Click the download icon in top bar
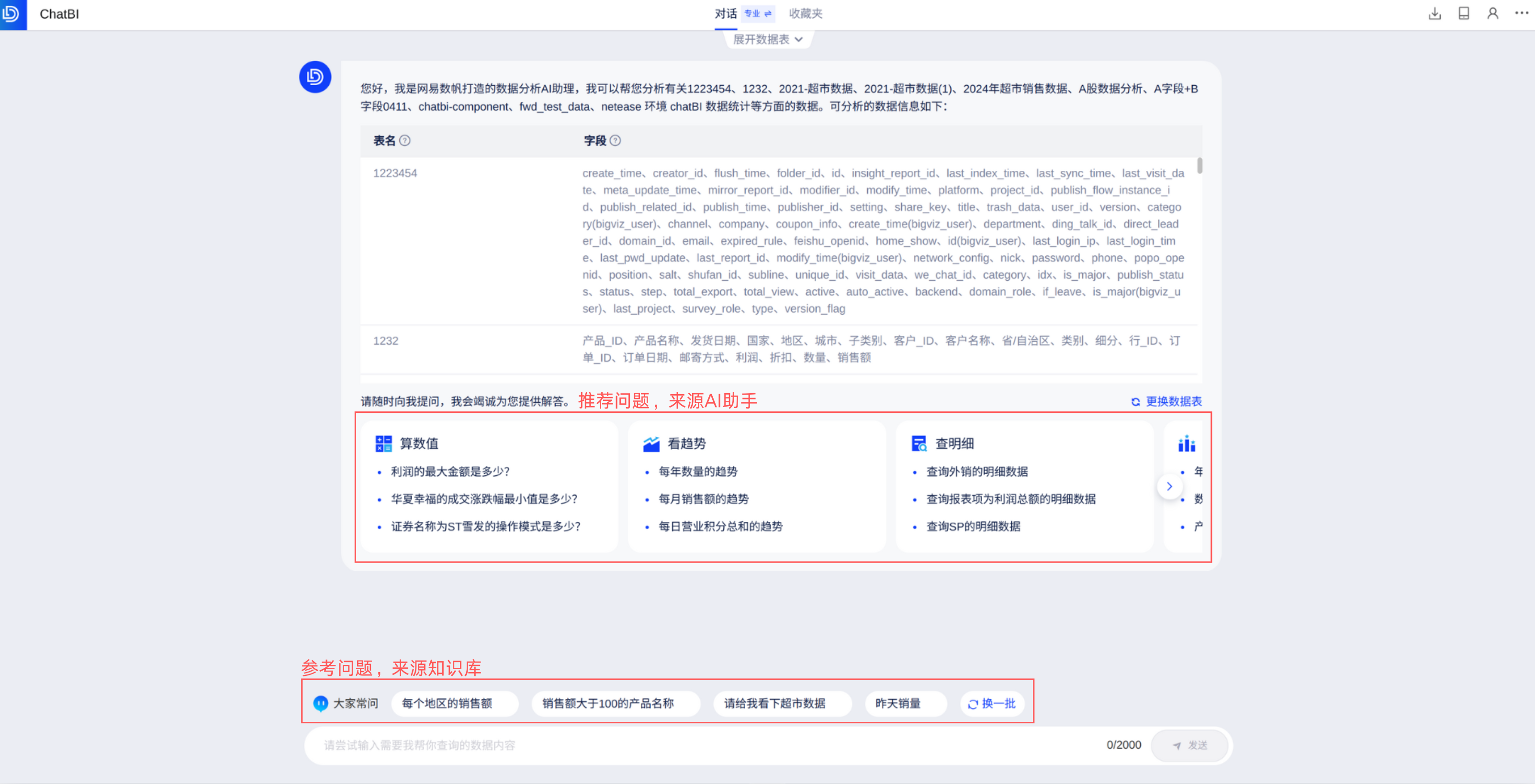 click(1434, 14)
